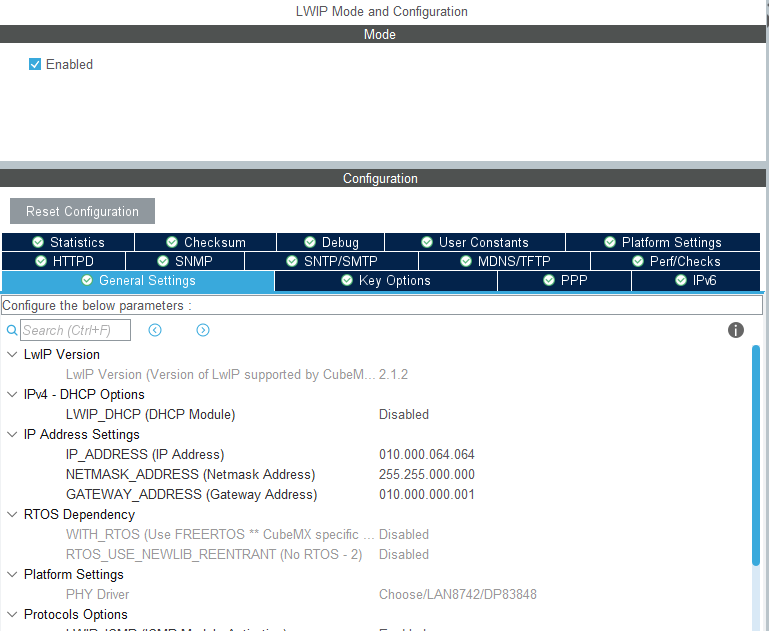Viewport: 769px width, 631px height.
Task: Click the vertical scrollbar of parameter list
Action: pos(755,450)
